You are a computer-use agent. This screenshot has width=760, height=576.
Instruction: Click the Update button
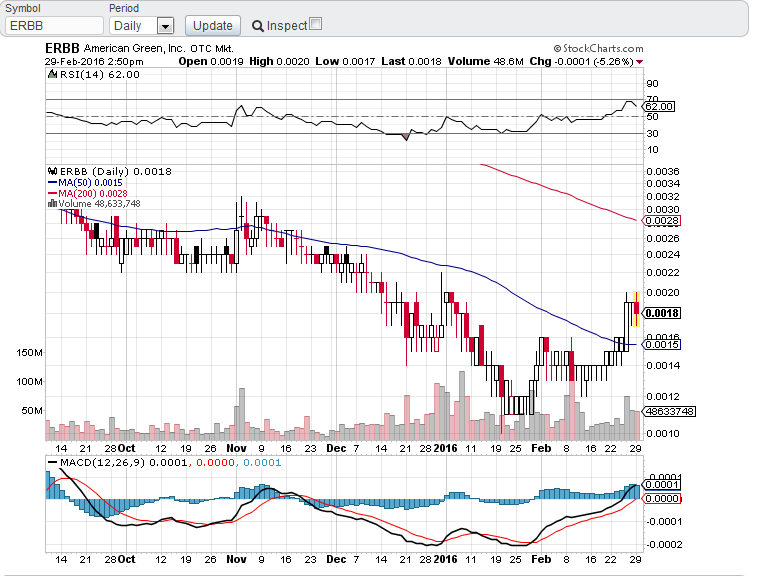click(213, 26)
